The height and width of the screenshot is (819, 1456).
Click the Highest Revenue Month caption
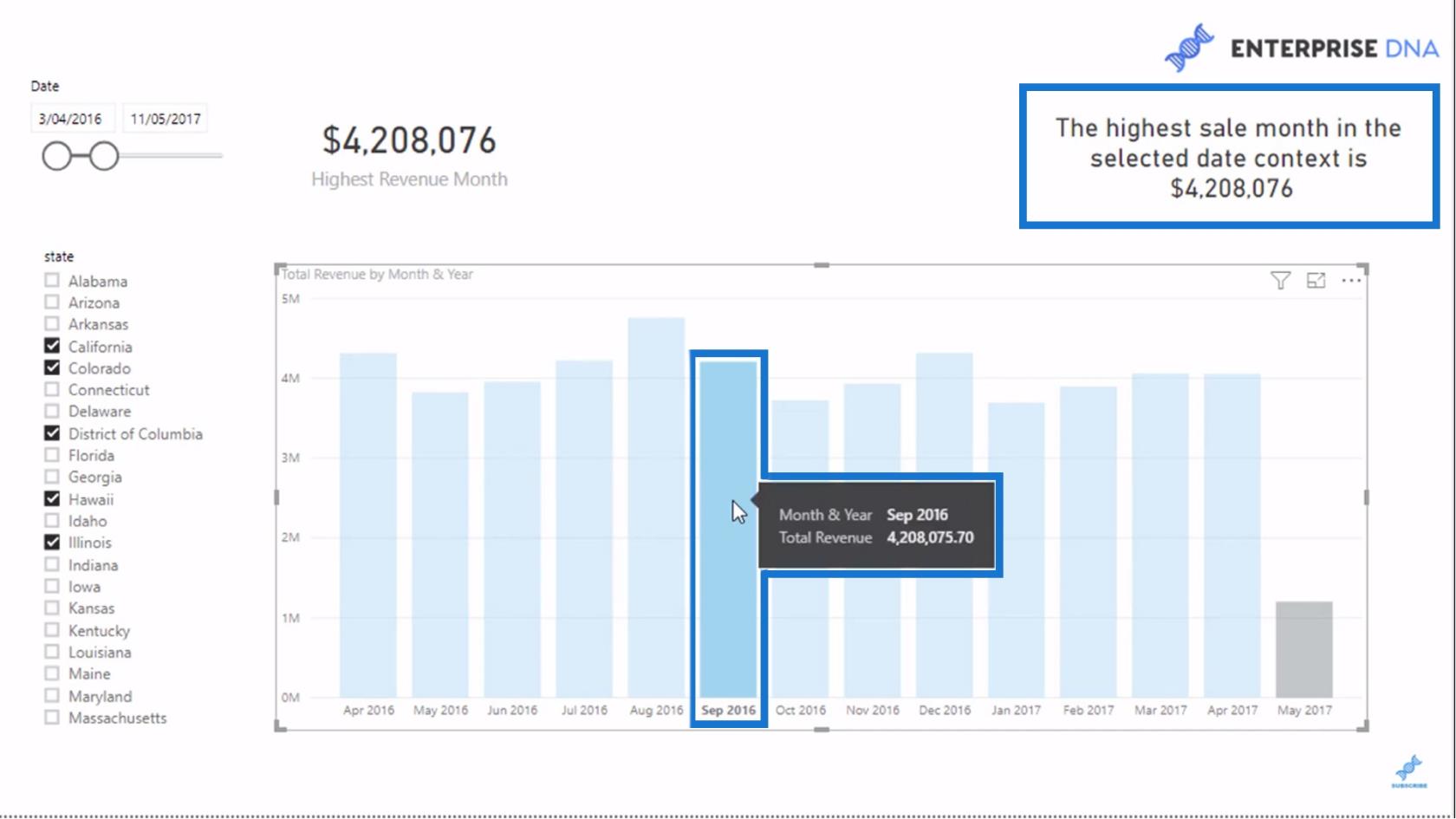pos(409,179)
